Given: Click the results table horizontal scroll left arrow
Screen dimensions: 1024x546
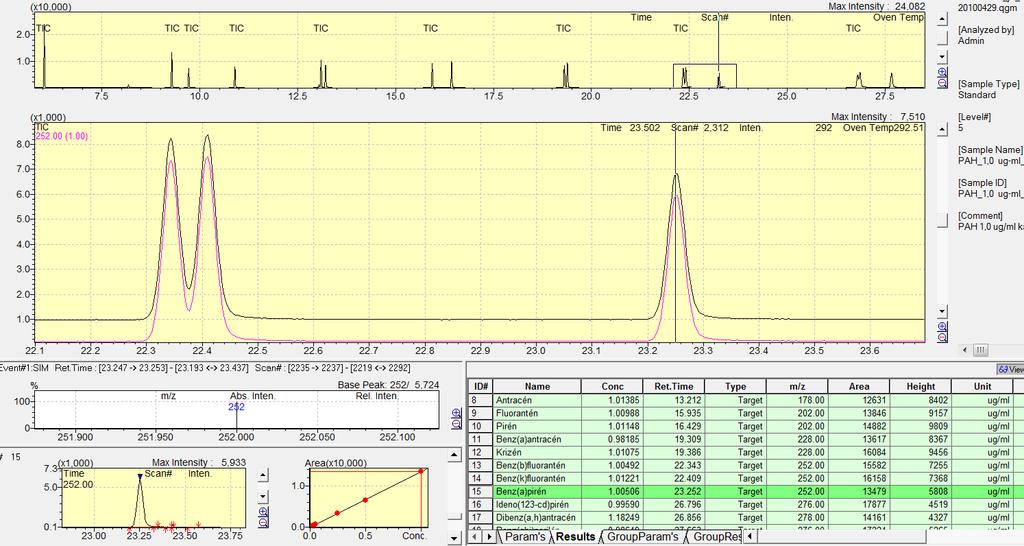Looking at the screenshot, I should [750, 537].
